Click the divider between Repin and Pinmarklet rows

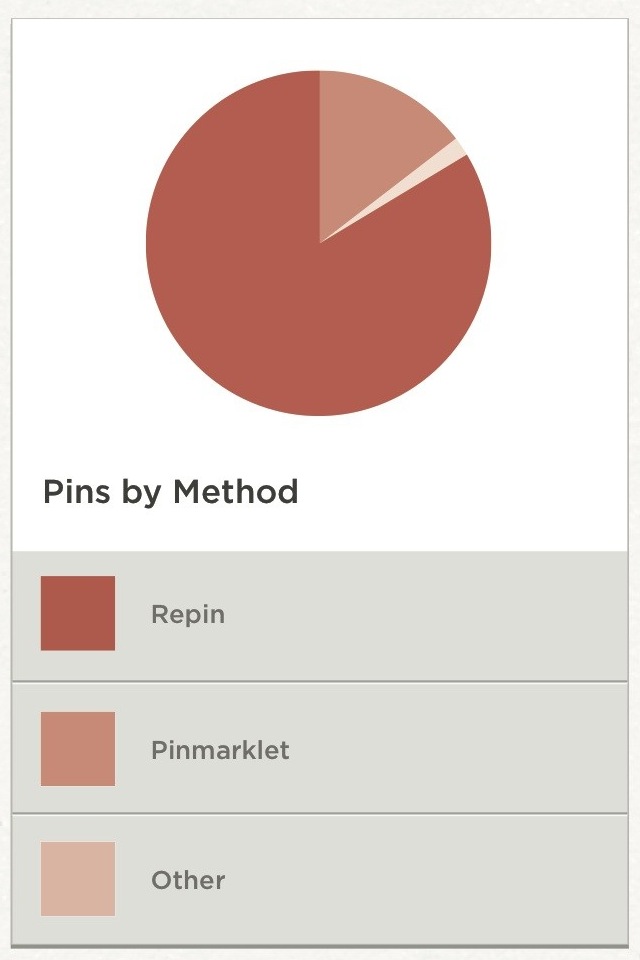pos(320,682)
